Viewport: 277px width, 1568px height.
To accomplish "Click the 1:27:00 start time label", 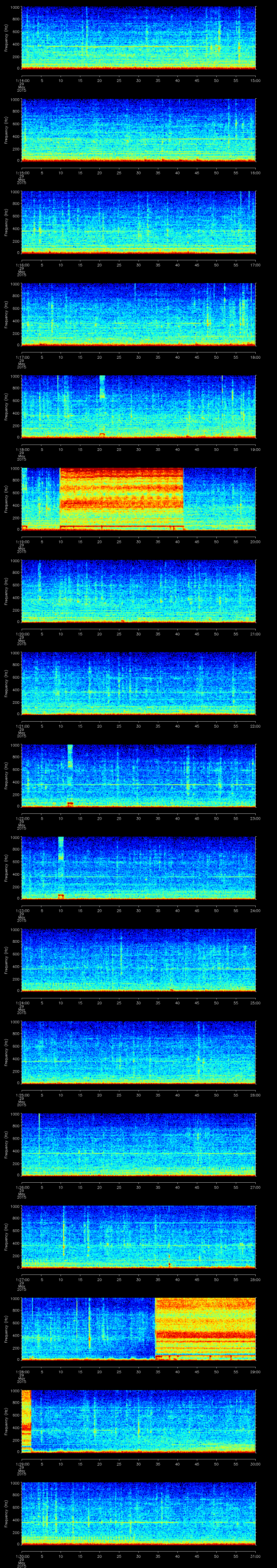I will pyautogui.click(x=22, y=1279).
